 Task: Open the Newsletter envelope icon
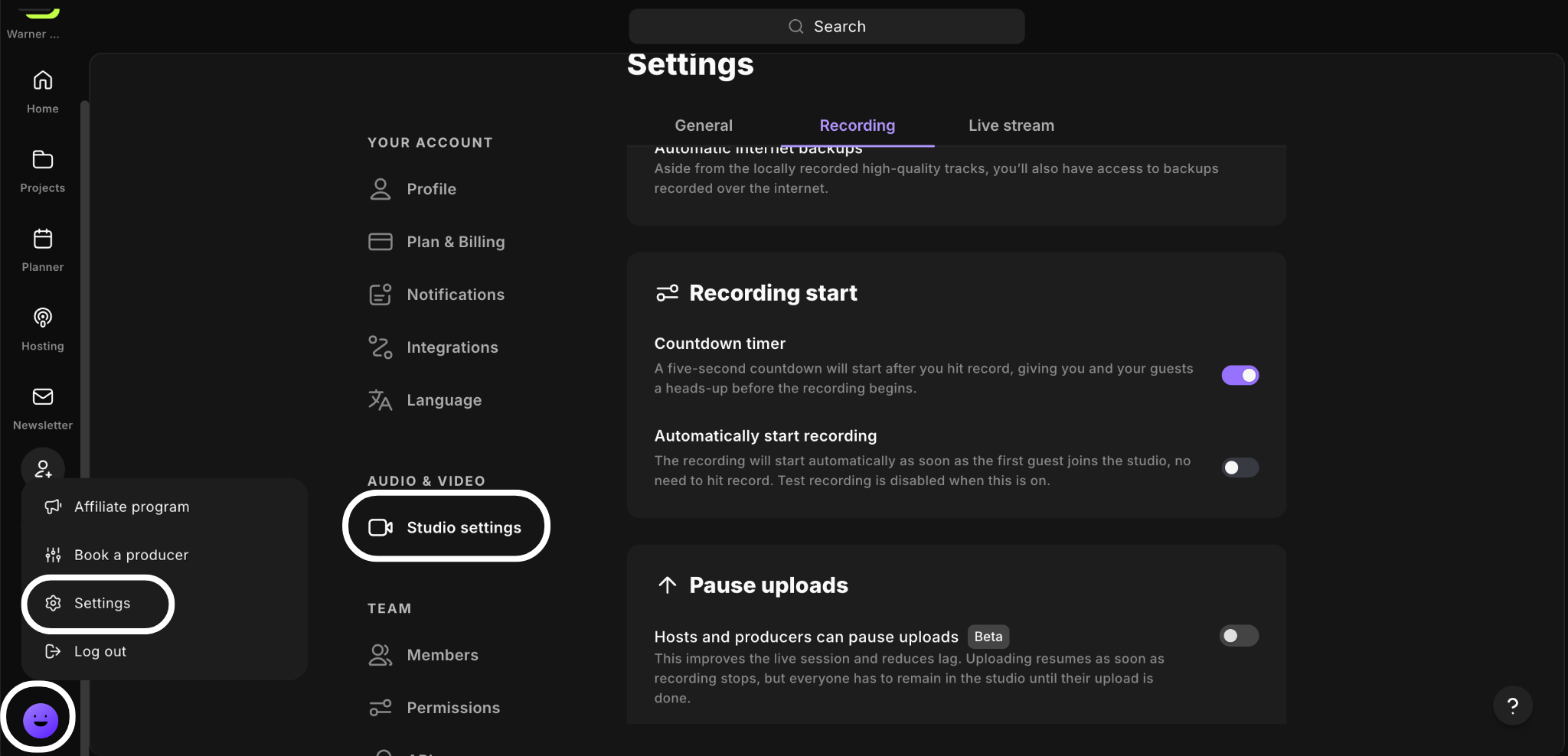(43, 396)
